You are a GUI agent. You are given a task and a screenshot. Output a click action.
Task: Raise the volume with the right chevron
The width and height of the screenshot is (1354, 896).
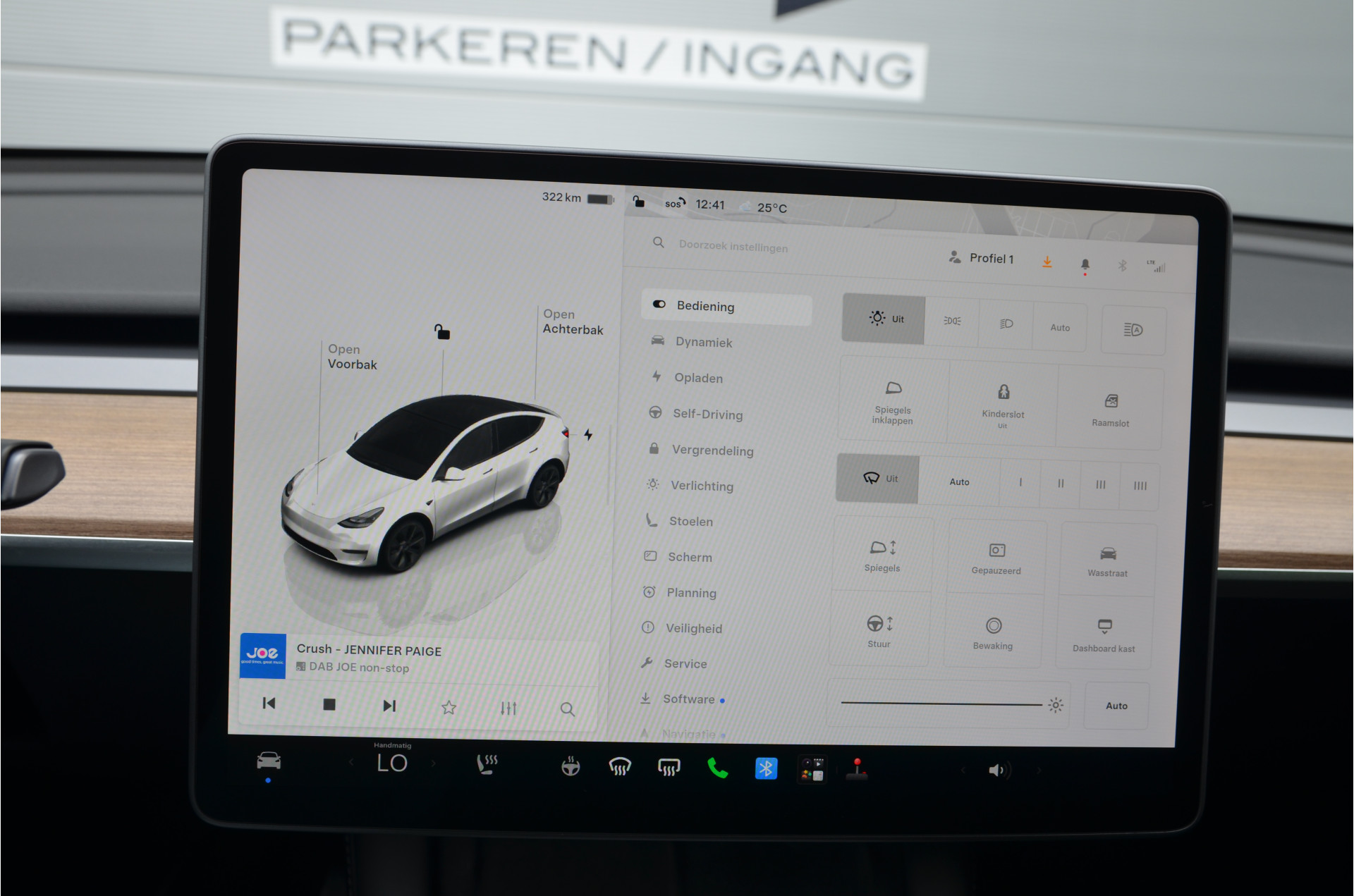[1039, 771]
